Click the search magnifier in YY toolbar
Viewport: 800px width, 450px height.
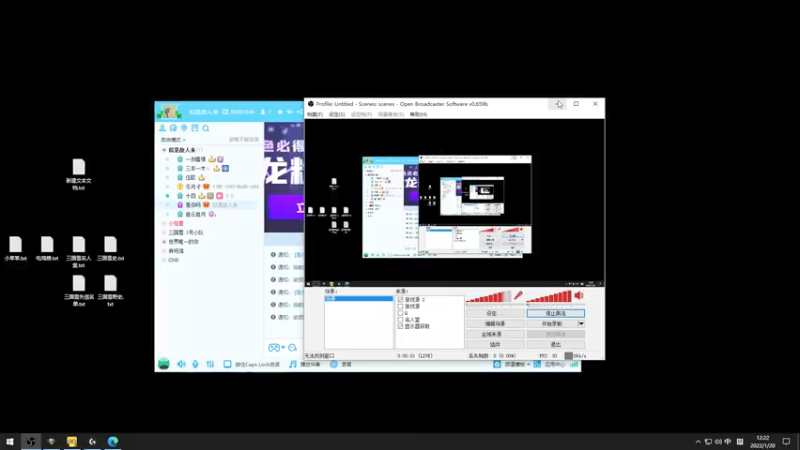click(206, 129)
